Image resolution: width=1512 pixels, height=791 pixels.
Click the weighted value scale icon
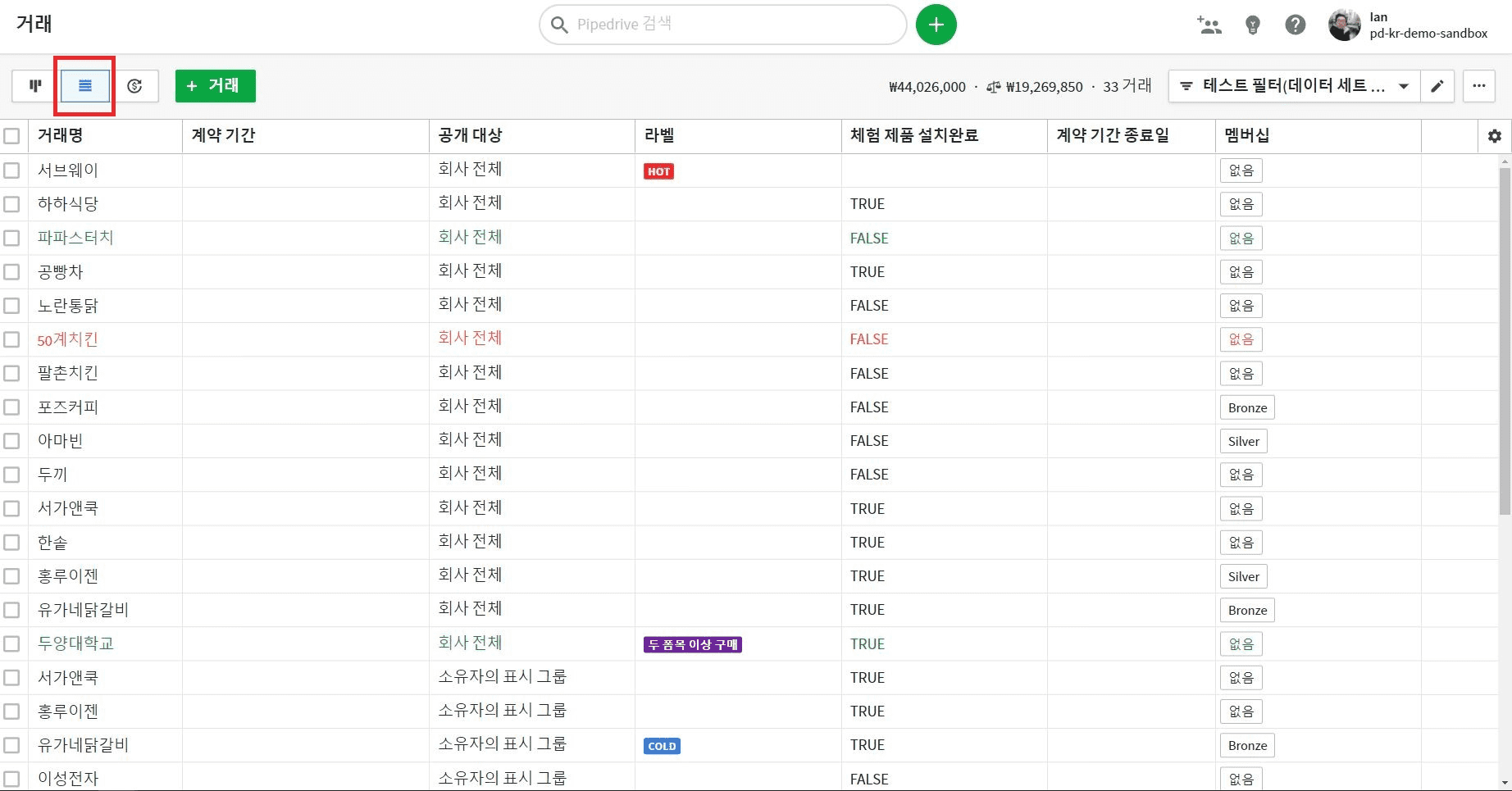pyautogui.click(x=993, y=87)
